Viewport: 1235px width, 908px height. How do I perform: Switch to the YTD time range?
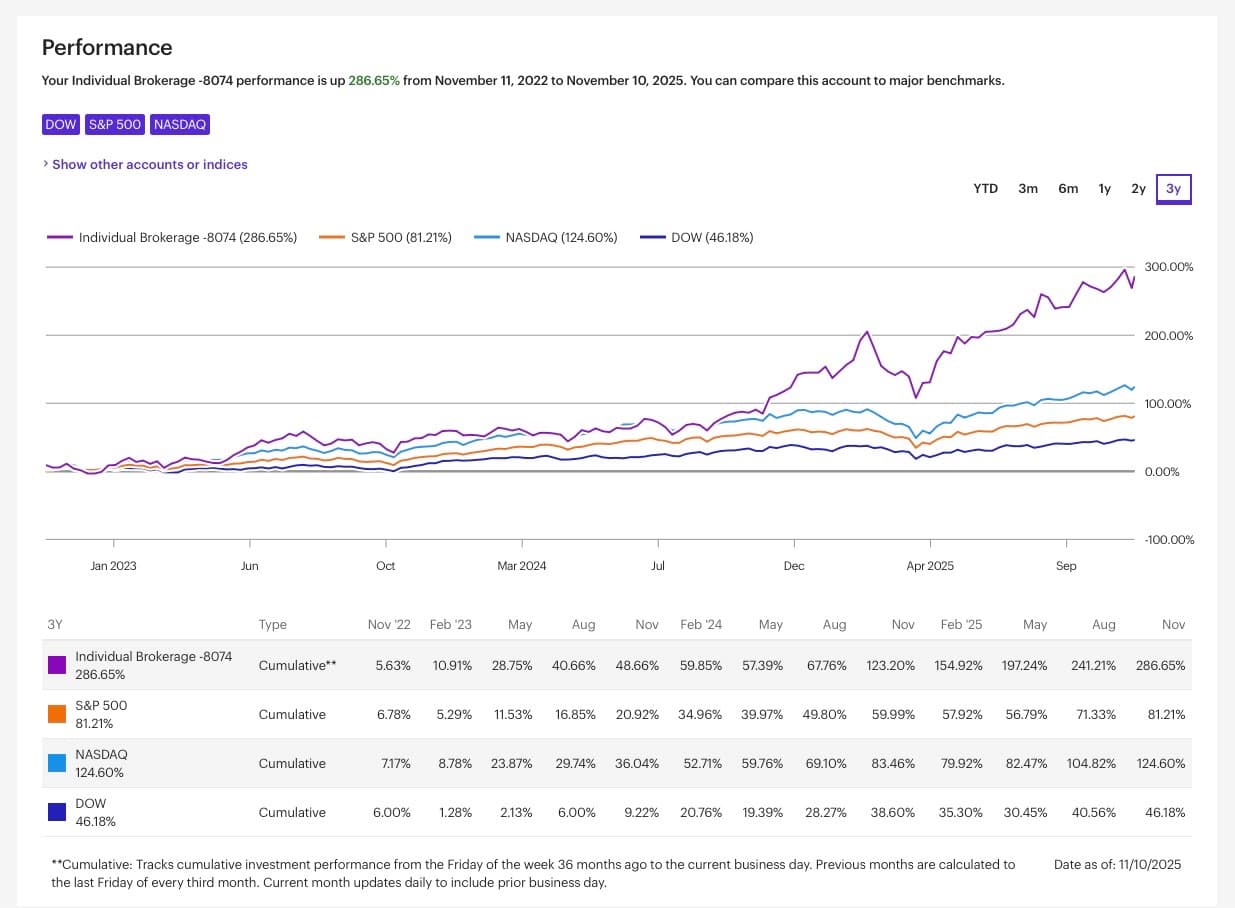click(x=985, y=188)
